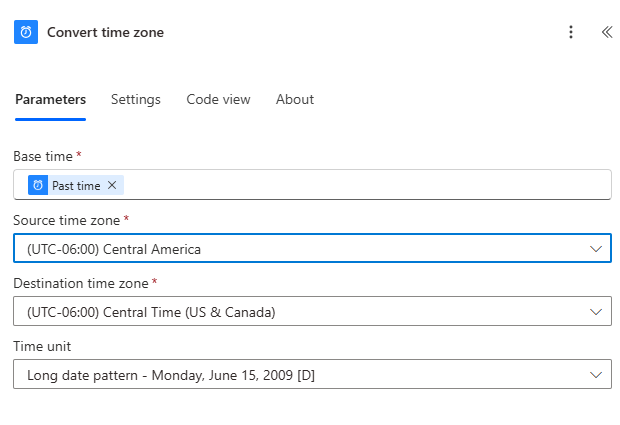Click the Central Time (US & Canada) field

[x=300, y=312]
